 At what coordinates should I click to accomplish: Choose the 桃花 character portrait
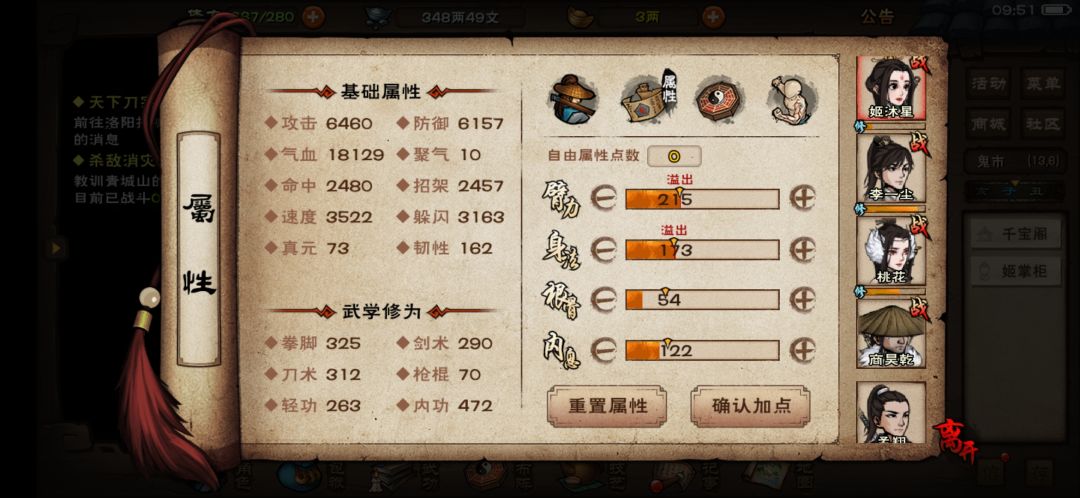pyautogui.click(x=891, y=251)
